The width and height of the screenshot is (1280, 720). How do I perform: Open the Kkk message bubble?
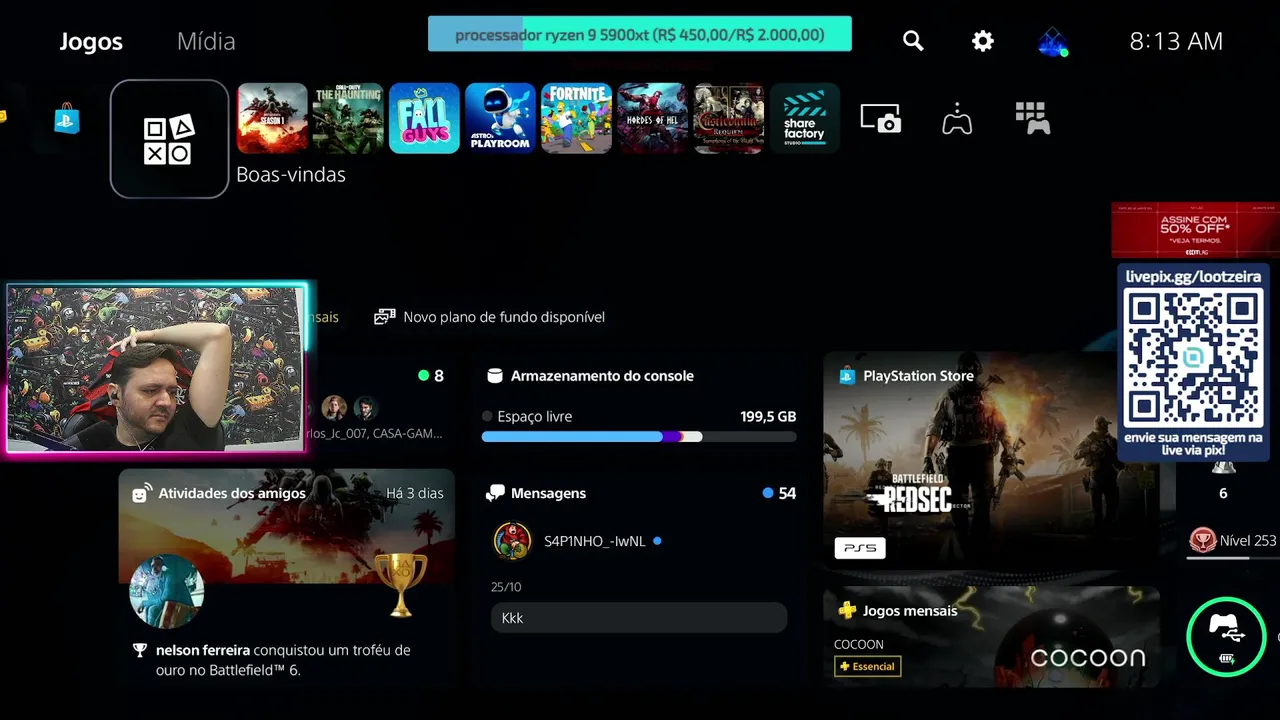point(639,618)
